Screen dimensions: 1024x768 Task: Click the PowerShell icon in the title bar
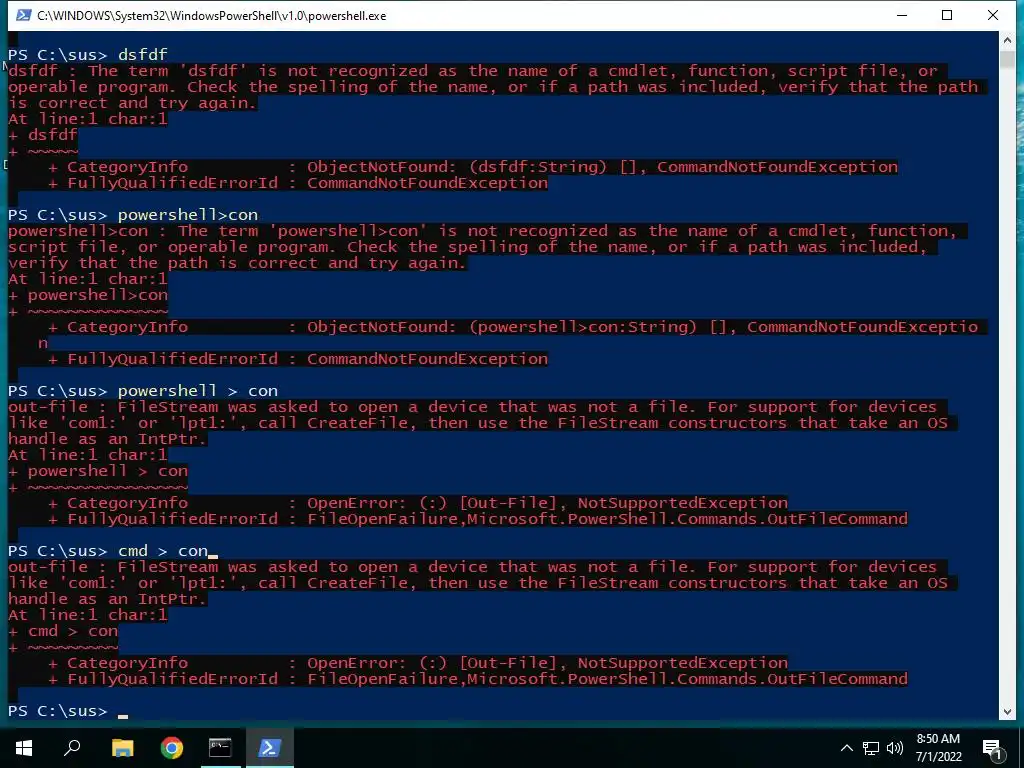[x=24, y=15]
